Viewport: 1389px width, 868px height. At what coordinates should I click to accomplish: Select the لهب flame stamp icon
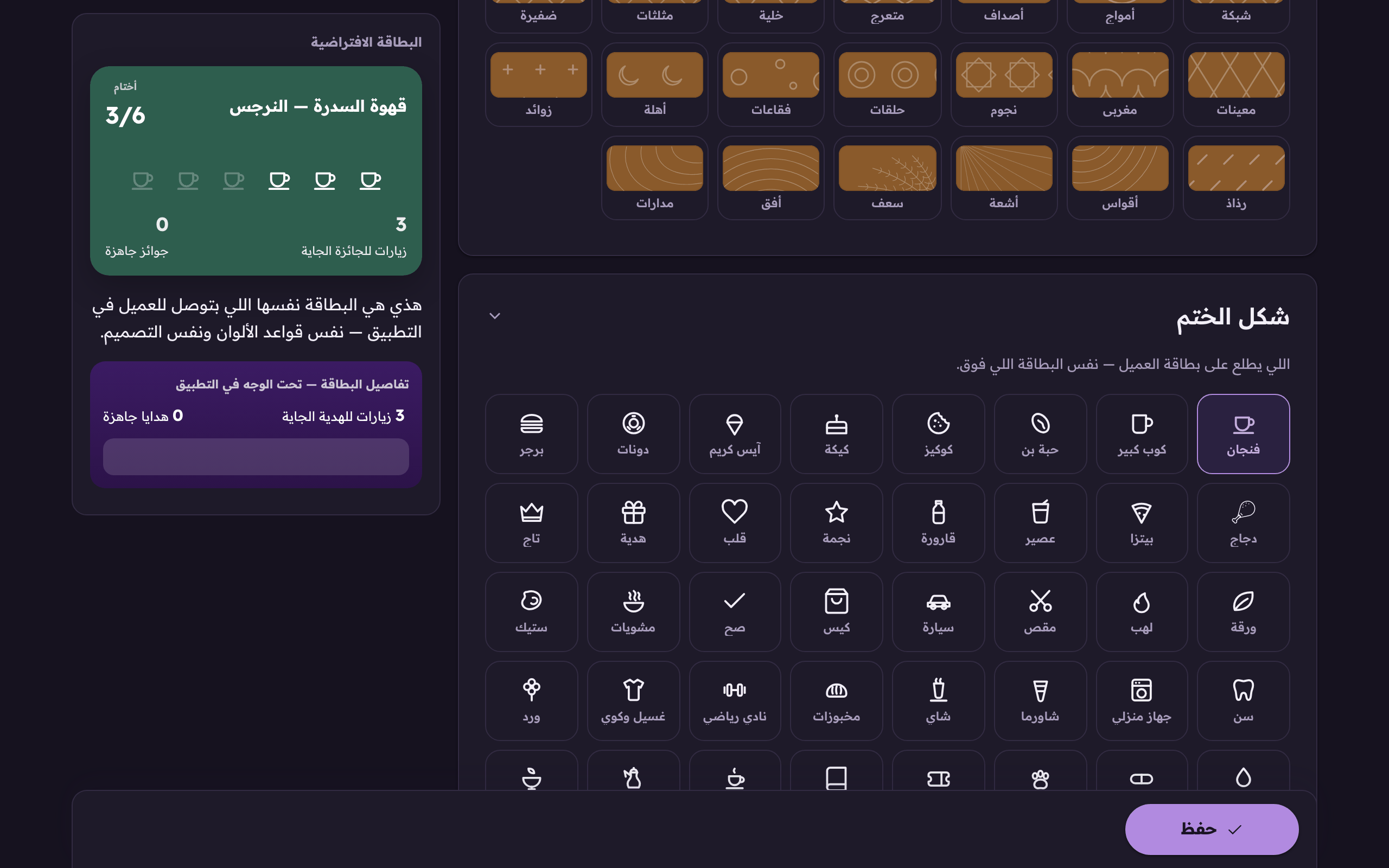1142,612
